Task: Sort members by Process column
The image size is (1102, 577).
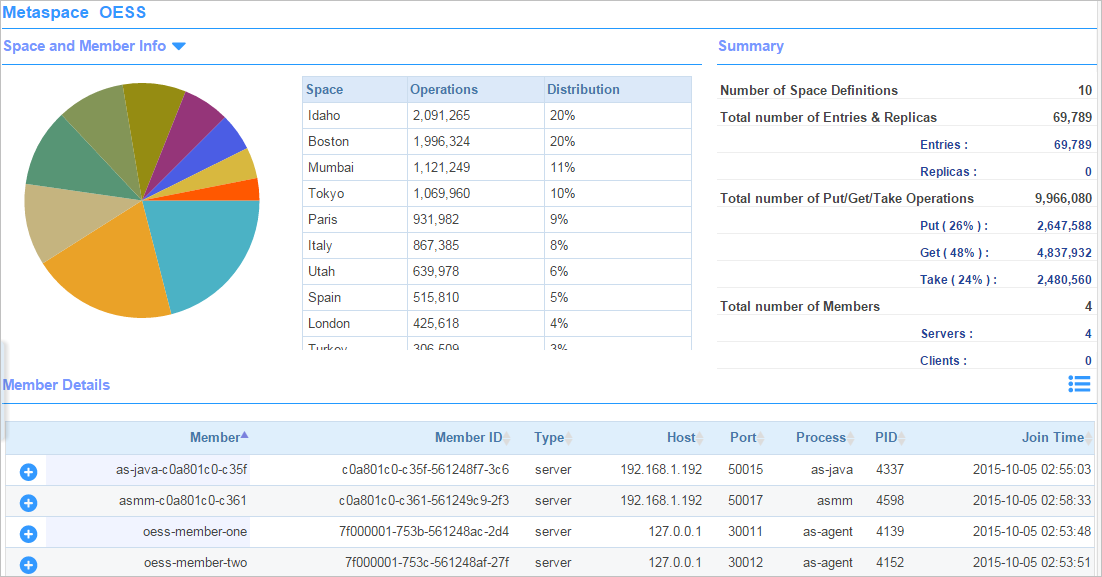Action: pyautogui.click(x=822, y=437)
